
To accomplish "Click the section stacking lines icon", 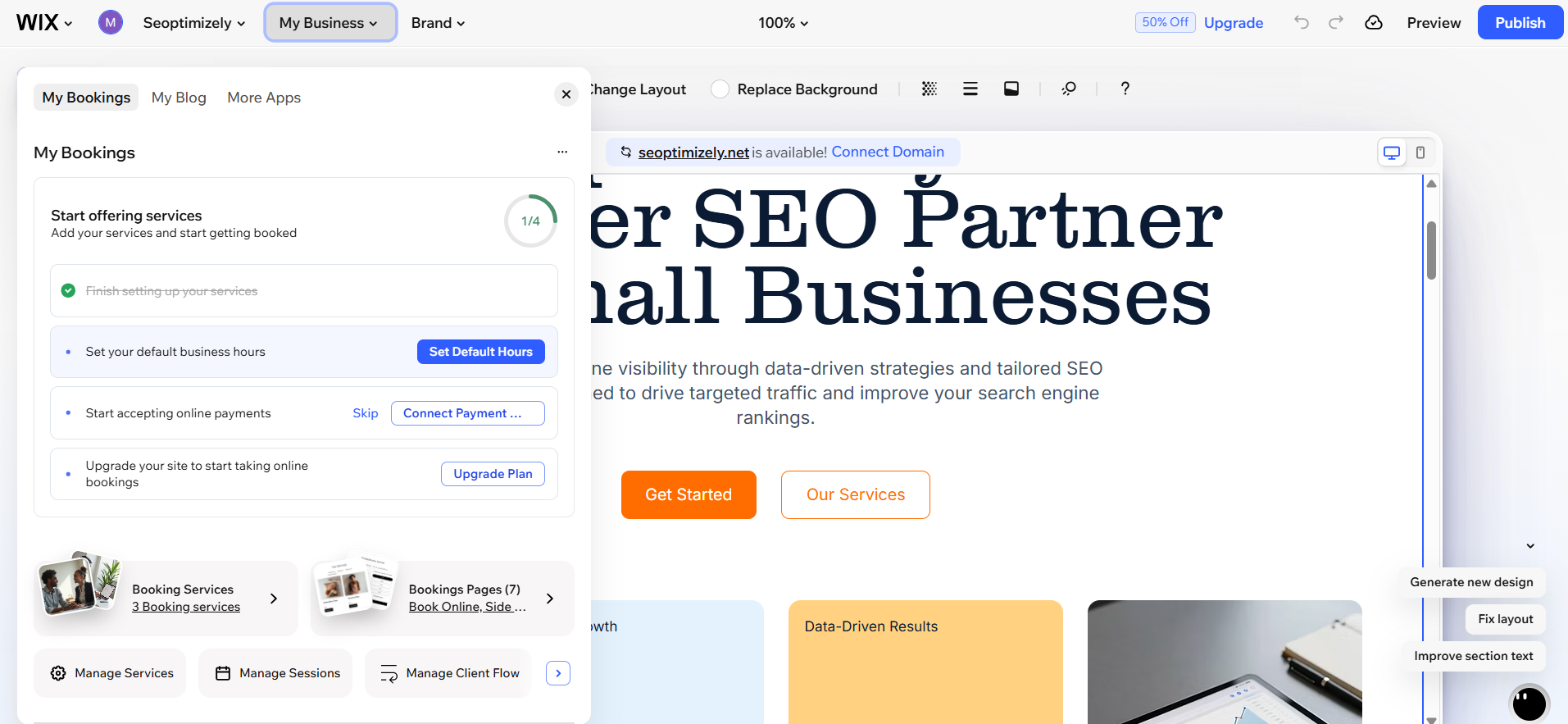I will (970, 89).
